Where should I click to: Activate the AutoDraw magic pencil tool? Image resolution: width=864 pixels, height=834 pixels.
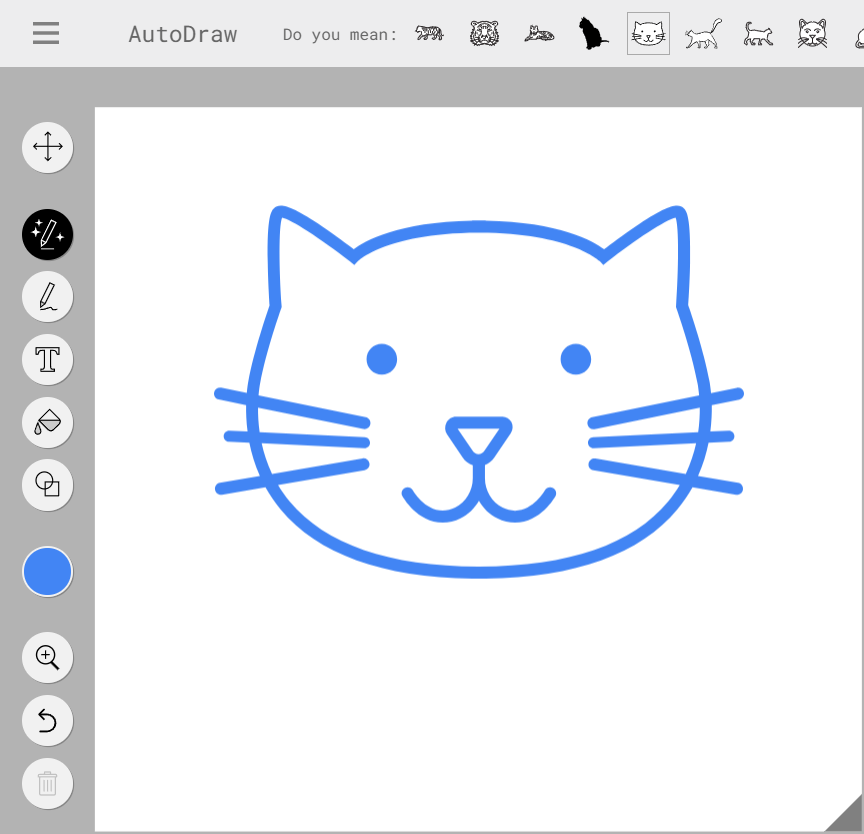(47, 235)
